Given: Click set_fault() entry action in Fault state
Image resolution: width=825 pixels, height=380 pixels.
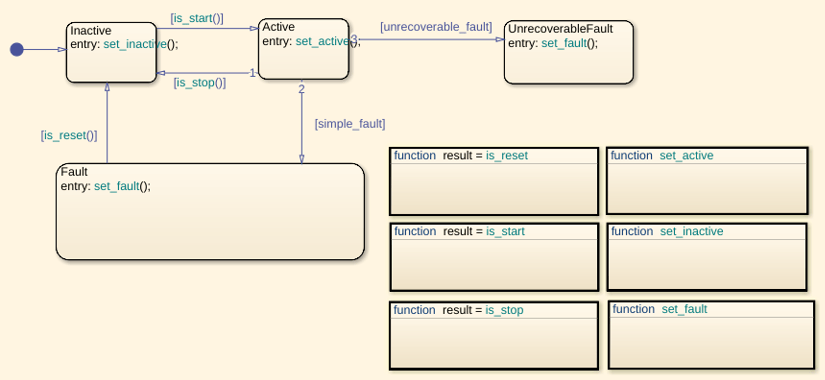Looking at the screenshot, I should [x=123, y=186].
